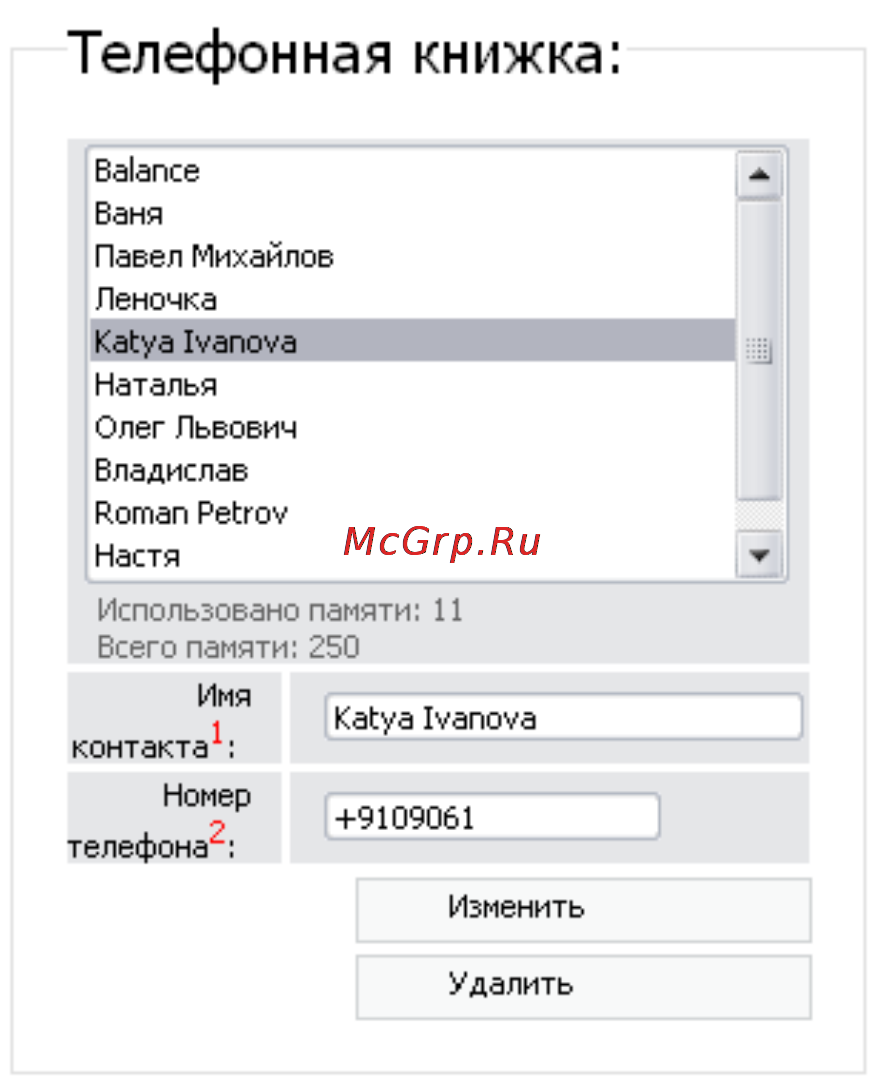This screenshot has width=873, height=1081.
Task: Select the Balance contact
Action: (412, 171)
